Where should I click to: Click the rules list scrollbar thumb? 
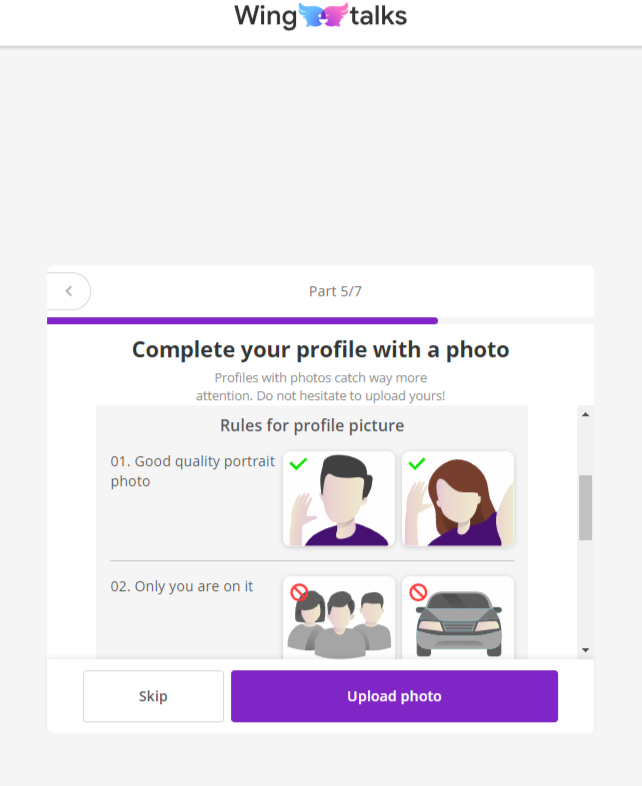[x=585, y=507]
